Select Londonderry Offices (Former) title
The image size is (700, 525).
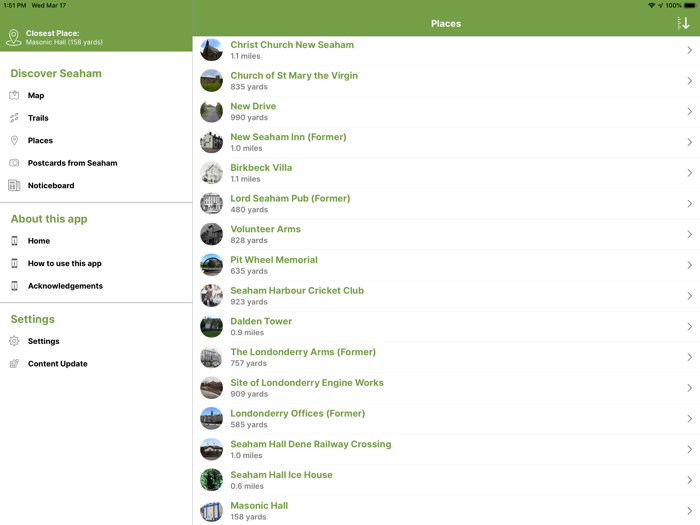click(x=298, y=413)
